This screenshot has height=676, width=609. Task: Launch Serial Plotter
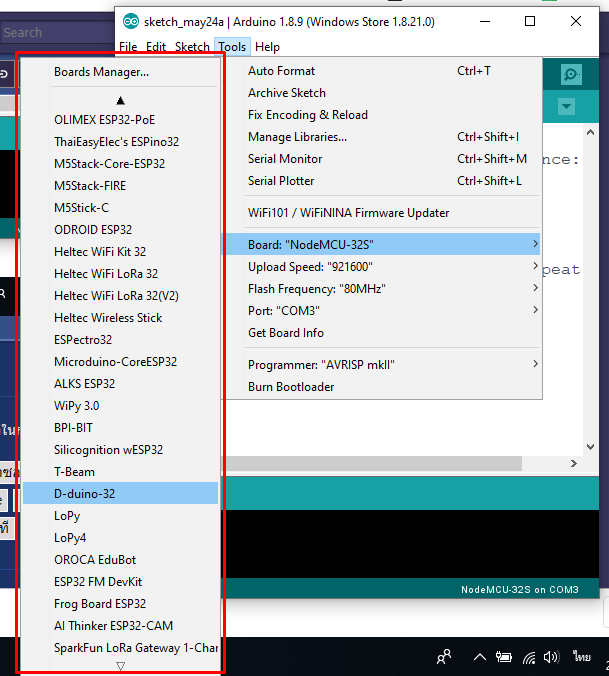click(383, 181)
